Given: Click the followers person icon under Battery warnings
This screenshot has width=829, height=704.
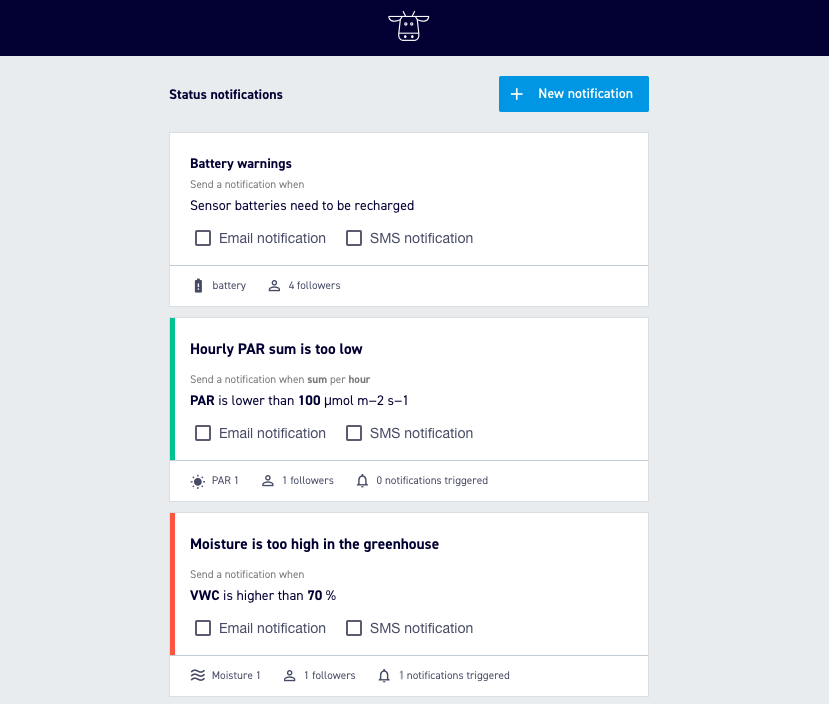Looking at the screenshot, I should 273,285.
